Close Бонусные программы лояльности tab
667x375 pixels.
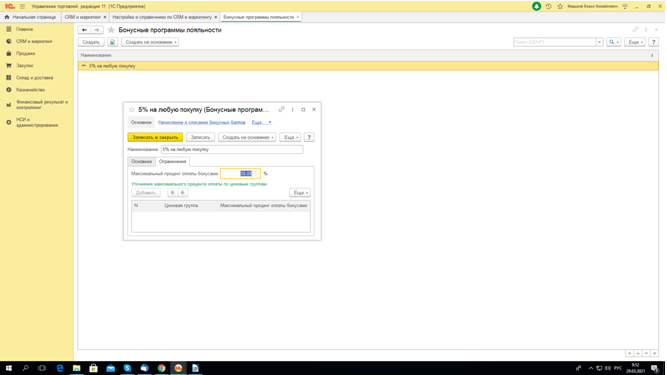coord(298,17)
